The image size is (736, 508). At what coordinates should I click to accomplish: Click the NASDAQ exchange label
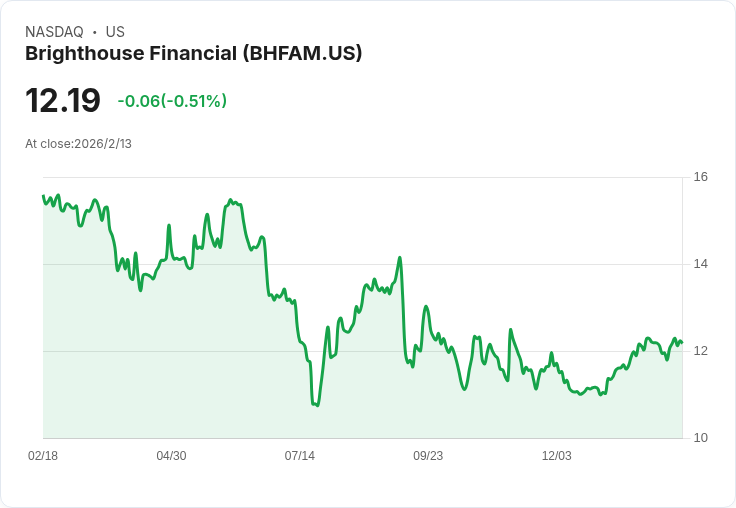[54, 32]
